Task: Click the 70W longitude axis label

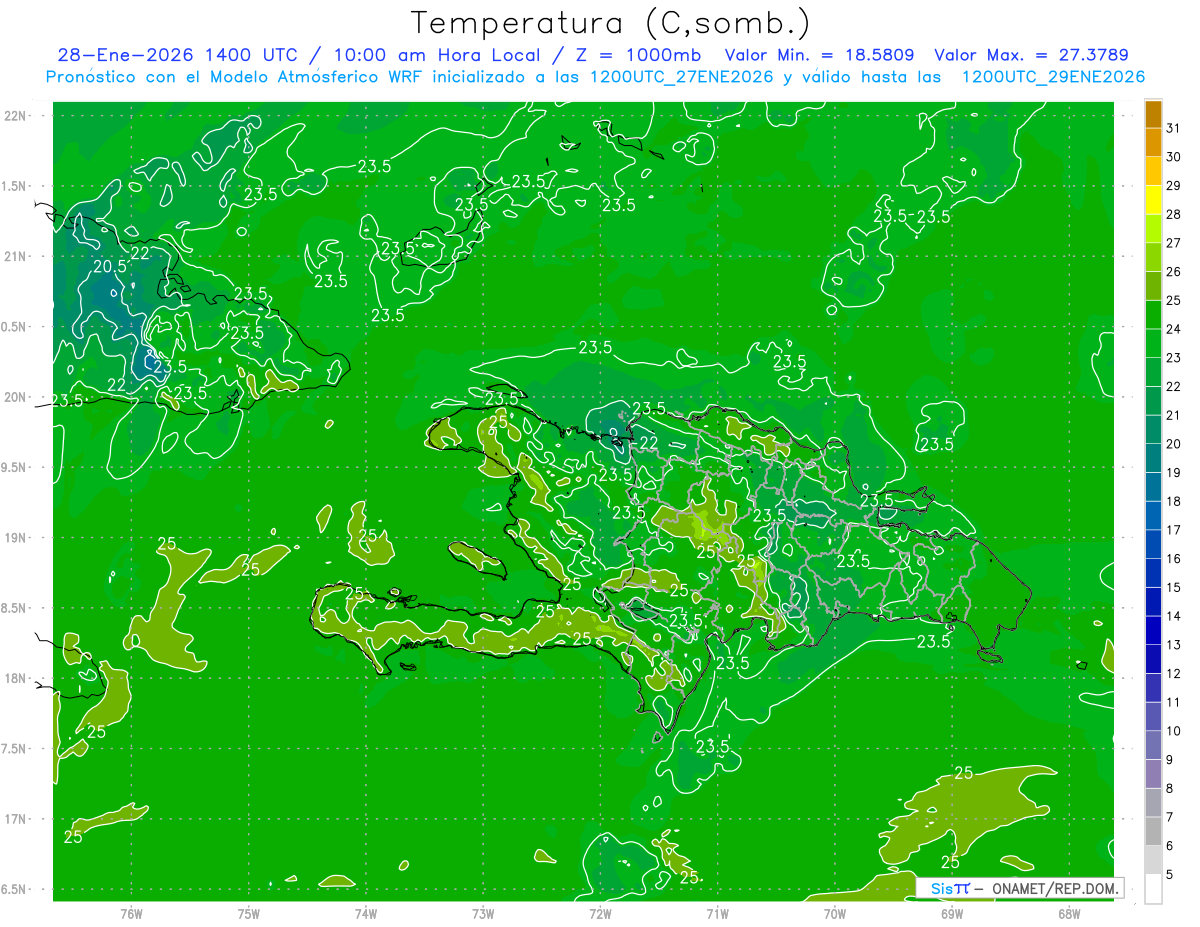Action: click(835, 914)
